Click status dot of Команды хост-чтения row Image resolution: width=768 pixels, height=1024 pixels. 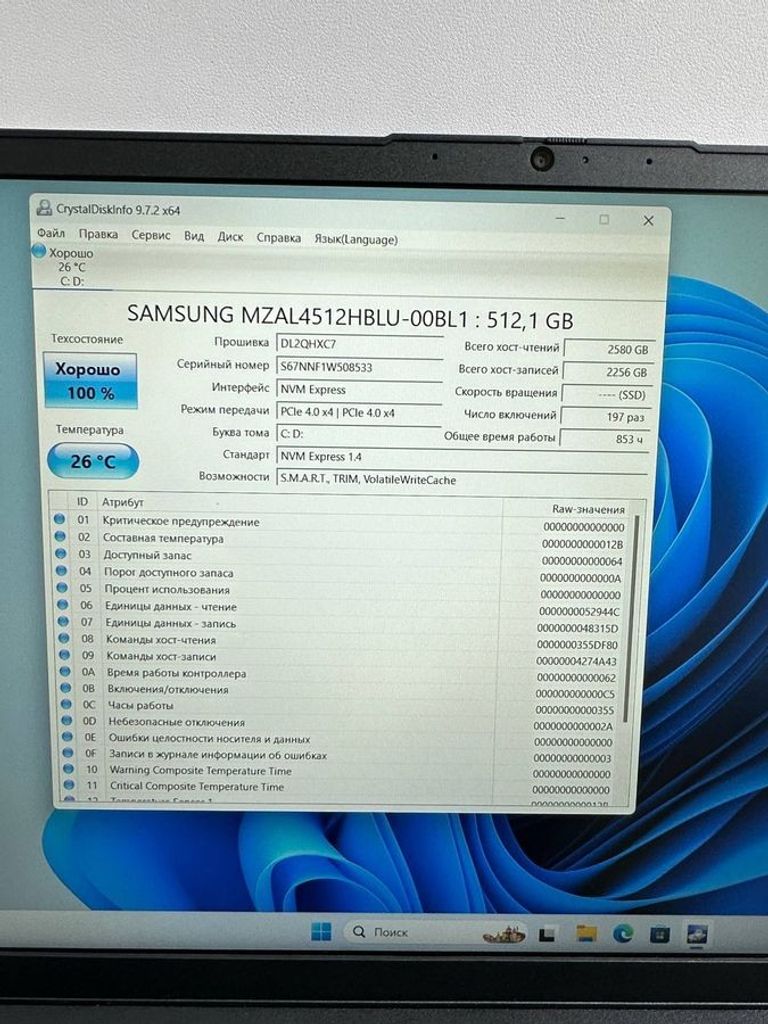[x=64, y=638]
